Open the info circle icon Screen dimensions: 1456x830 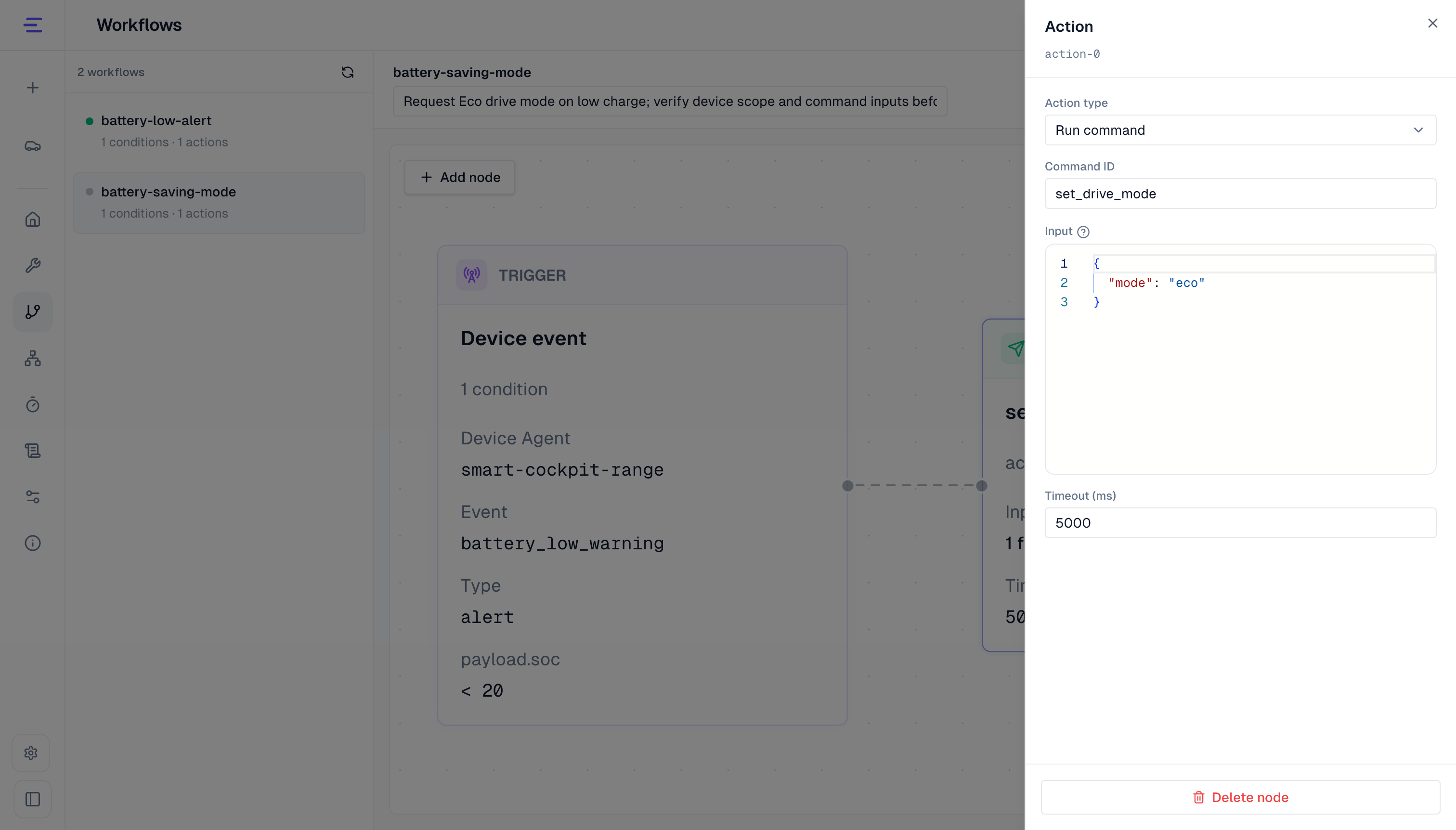point(32,543)
